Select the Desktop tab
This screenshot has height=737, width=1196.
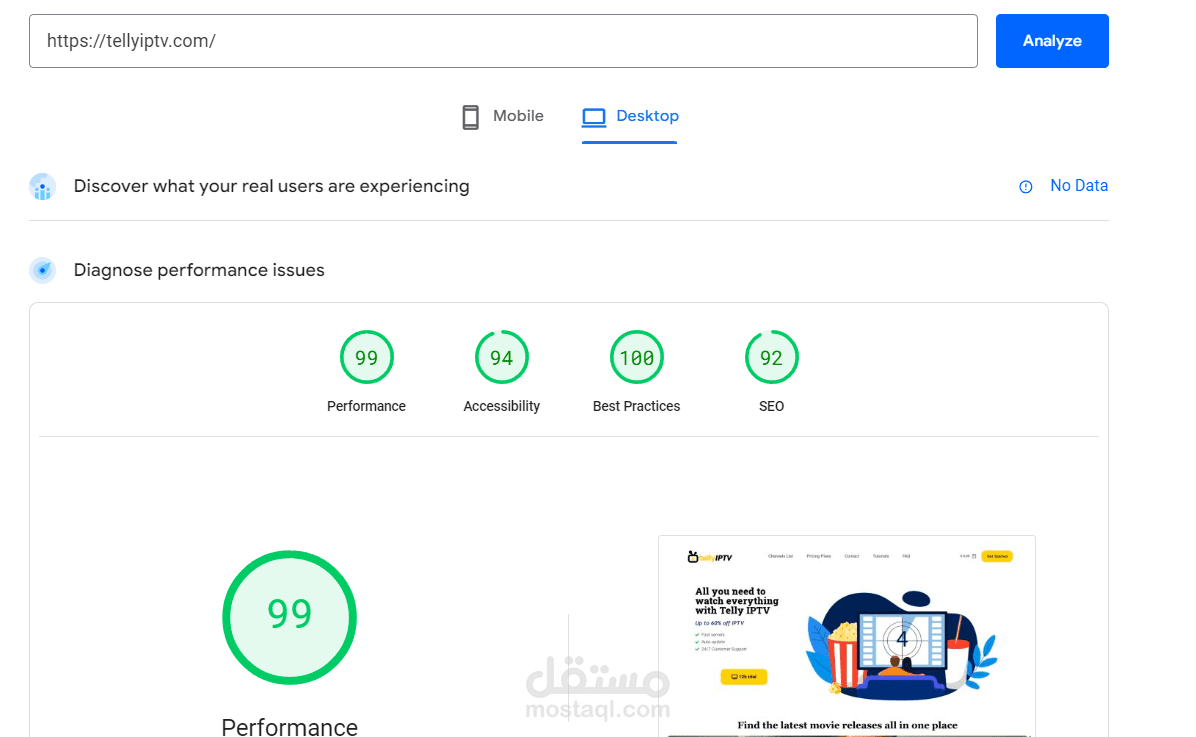pos(630,117)
